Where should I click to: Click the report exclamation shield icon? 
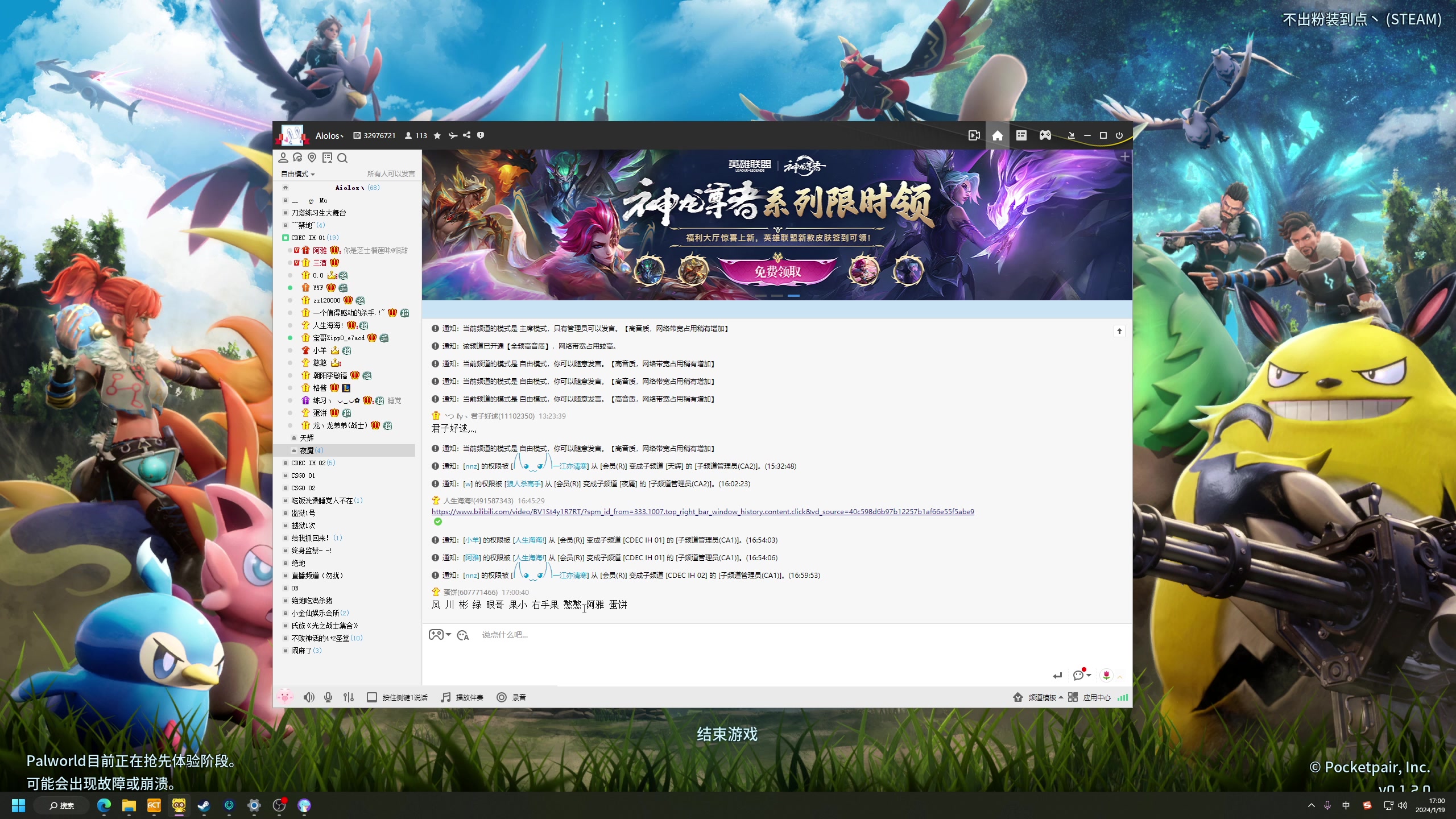tap(481, 135)
